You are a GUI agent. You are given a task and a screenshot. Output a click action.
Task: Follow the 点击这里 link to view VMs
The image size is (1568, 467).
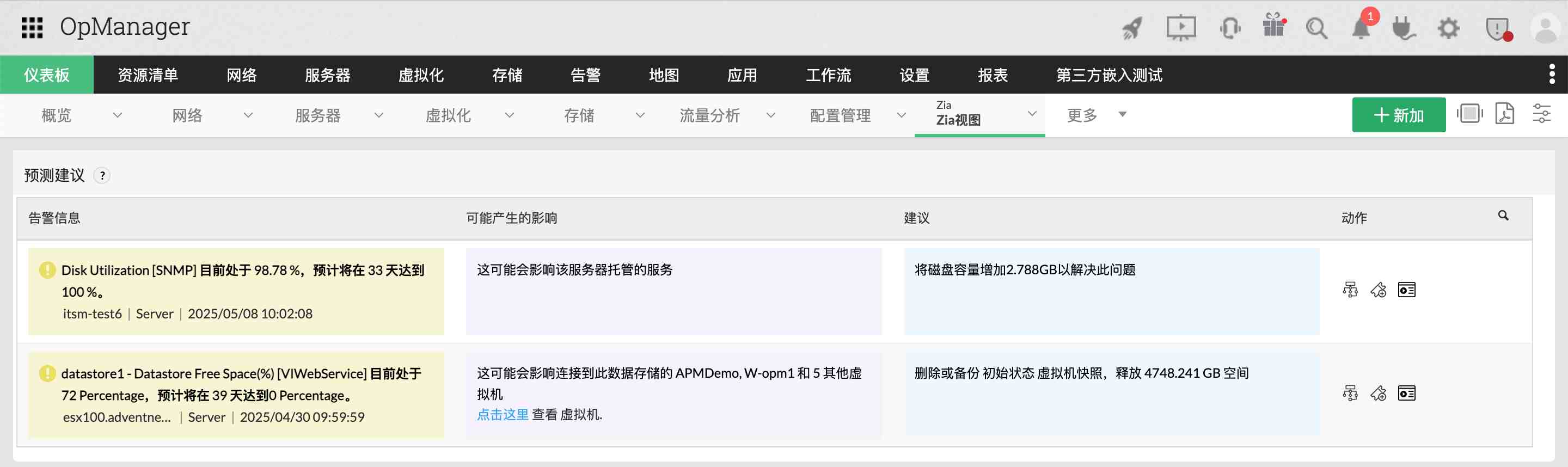click(x=502, y=415)
